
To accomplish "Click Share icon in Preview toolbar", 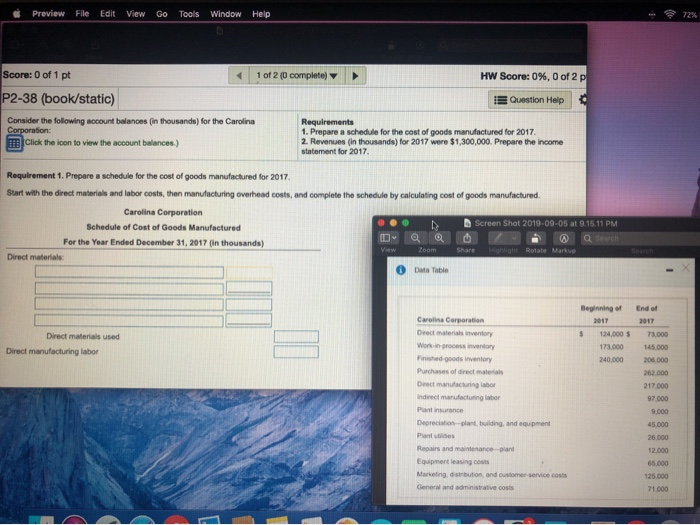I will [x=467, y=238].
